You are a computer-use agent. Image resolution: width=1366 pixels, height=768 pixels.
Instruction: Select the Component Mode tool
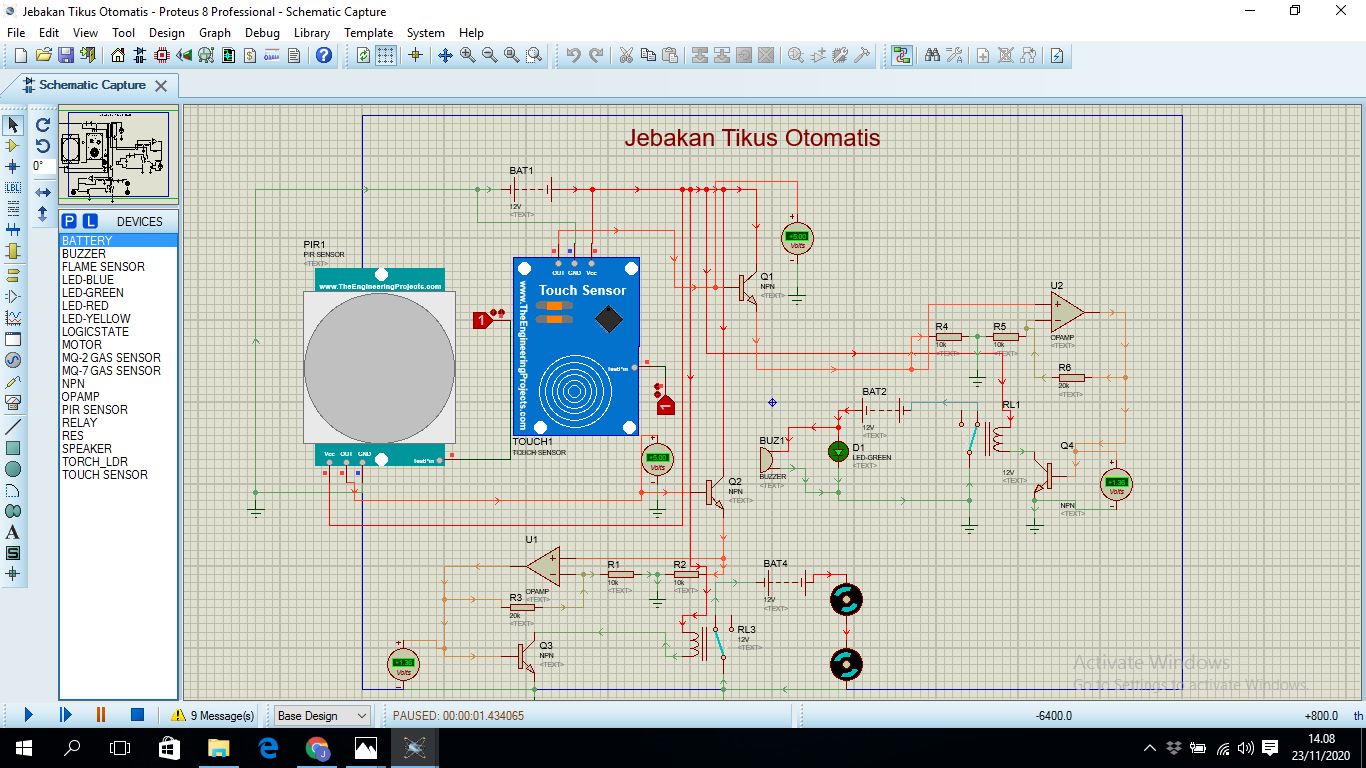(13, 146)
